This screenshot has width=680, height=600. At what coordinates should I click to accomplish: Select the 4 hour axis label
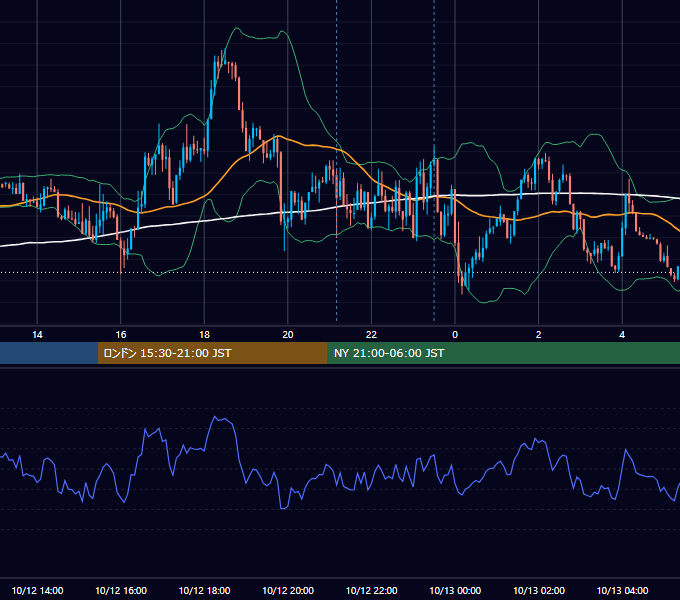pyautogui.click(x=622, y=335)
